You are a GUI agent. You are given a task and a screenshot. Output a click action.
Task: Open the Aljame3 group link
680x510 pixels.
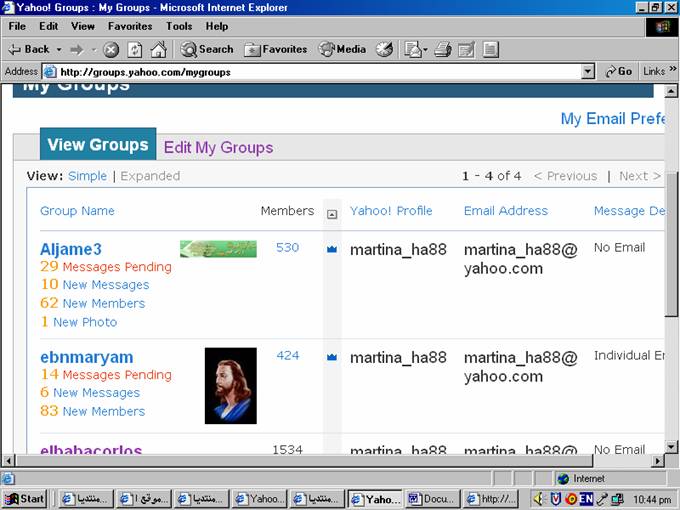[71, 249]
